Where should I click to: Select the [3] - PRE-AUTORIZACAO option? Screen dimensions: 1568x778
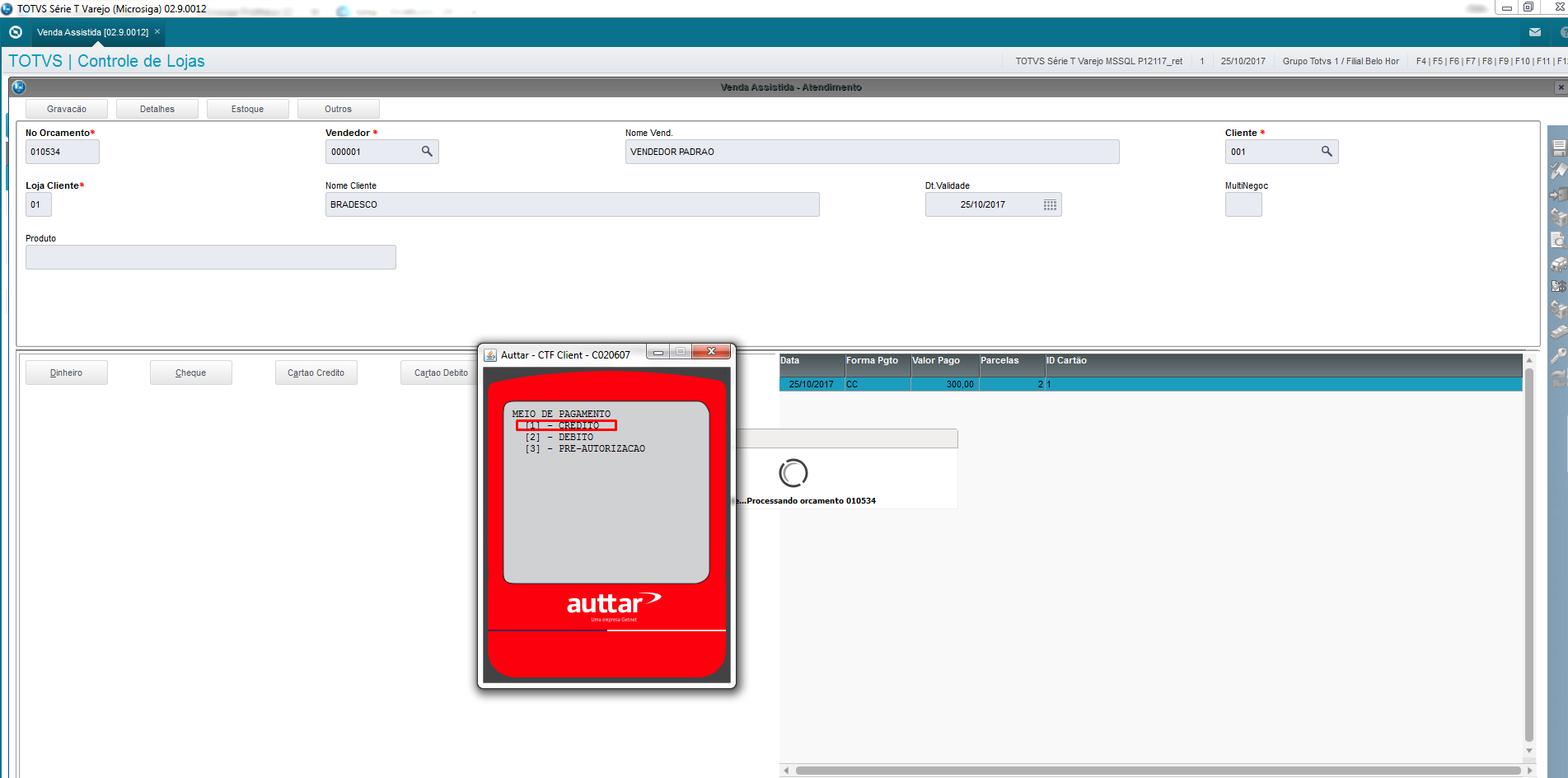[x=585, y=448]
